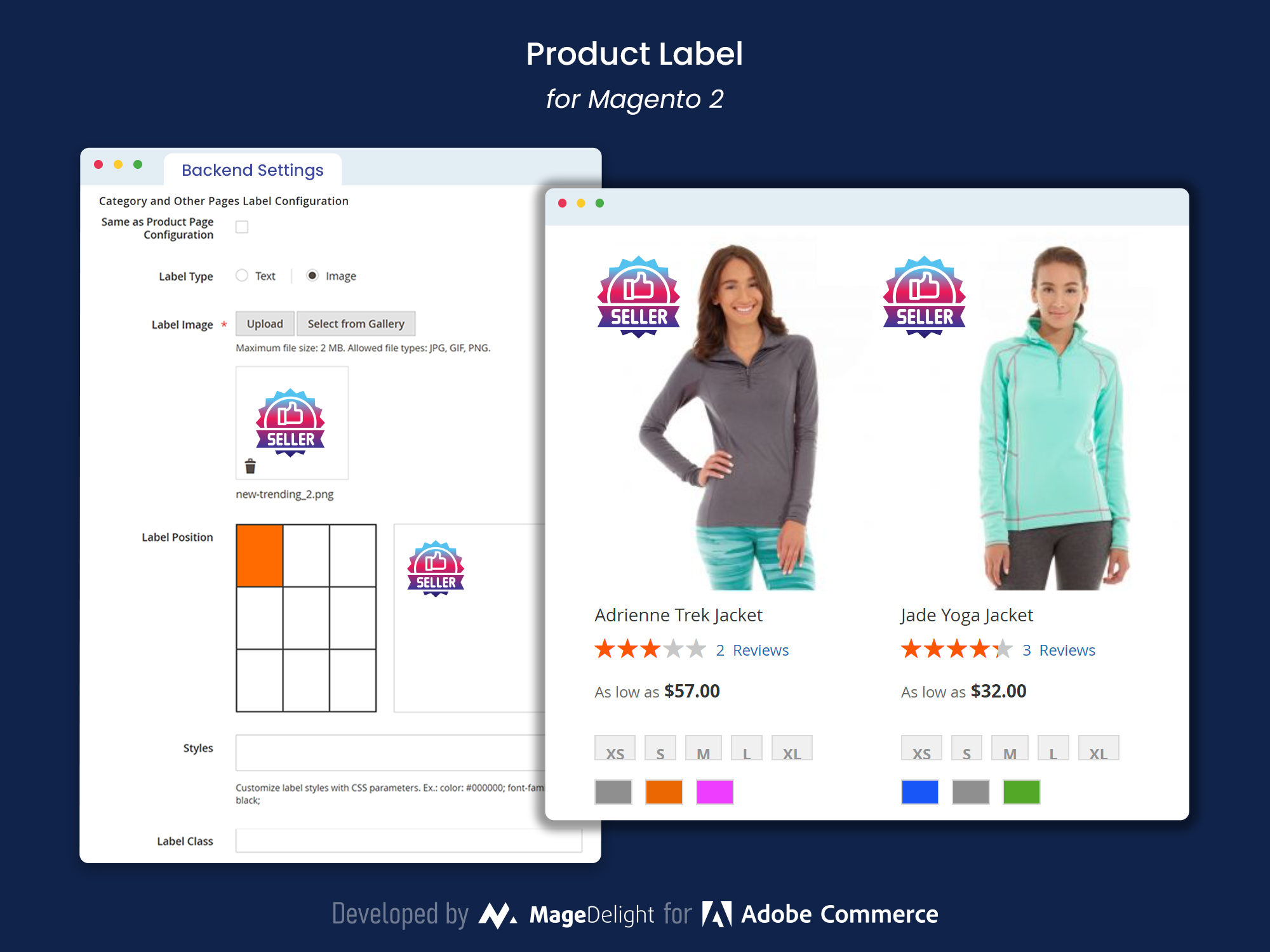This screenshot has width=1270, height=952.
Task: Open the 3 Reviews link
Action: (1059, 650)
